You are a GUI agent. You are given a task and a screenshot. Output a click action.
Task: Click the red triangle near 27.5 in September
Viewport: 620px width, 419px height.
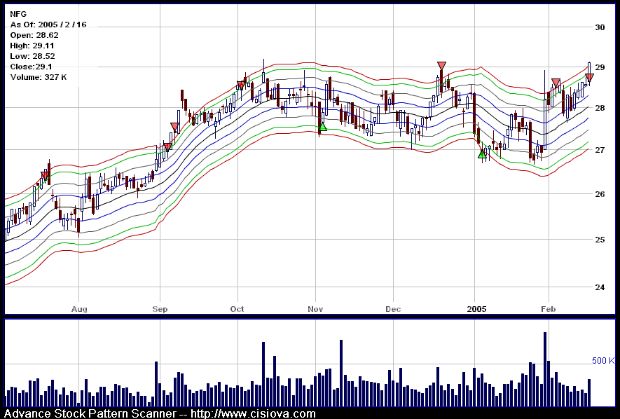coord(174,126)
